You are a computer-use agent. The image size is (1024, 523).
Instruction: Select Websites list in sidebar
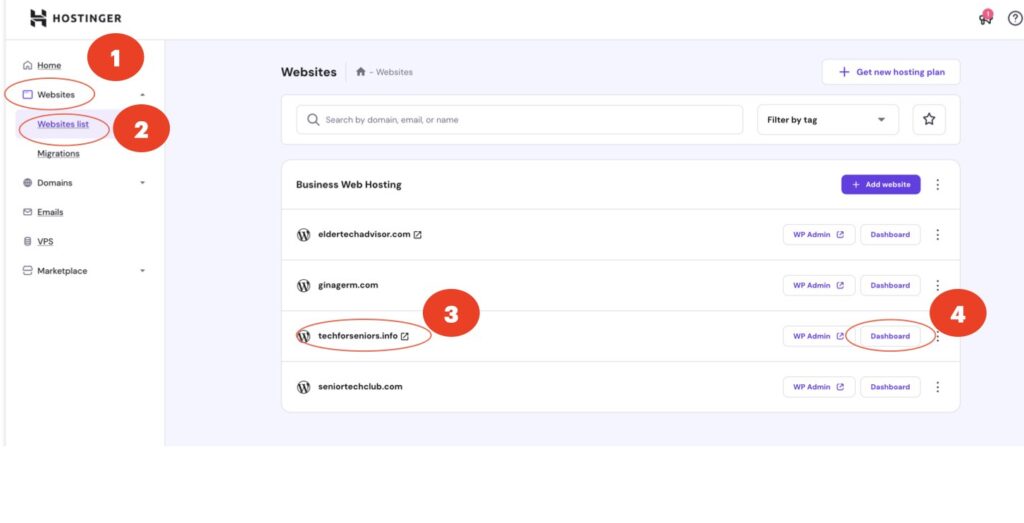point(62,124)
